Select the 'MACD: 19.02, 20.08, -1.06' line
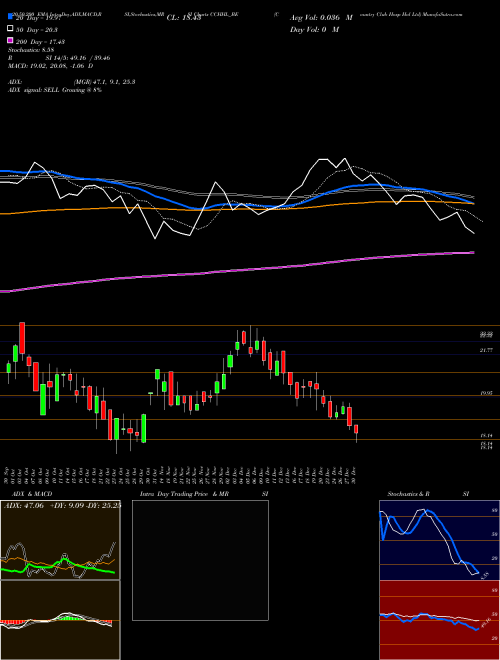This screenshot has width=500, height=660. click(51, 66)
